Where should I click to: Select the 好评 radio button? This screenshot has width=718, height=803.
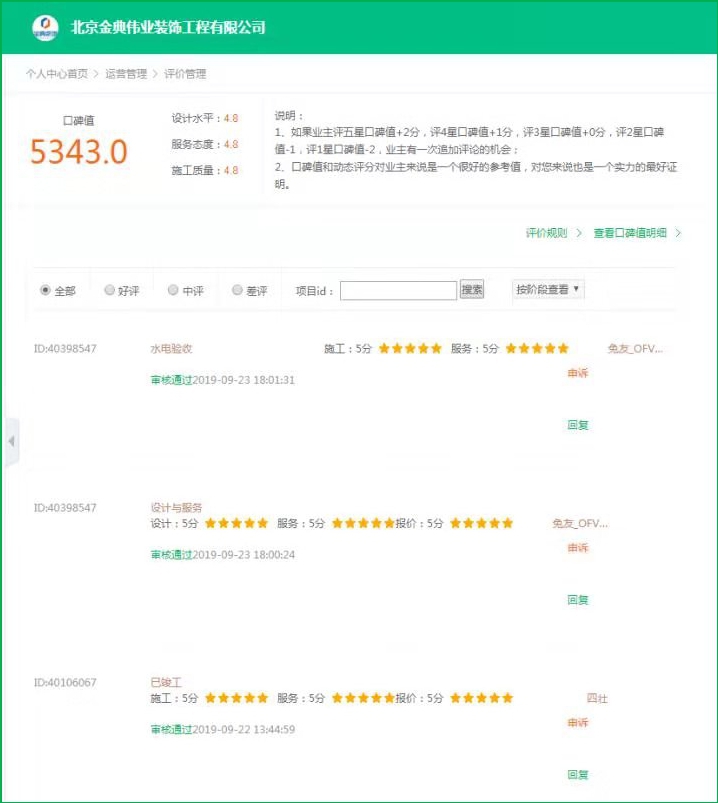click(110, 290)
